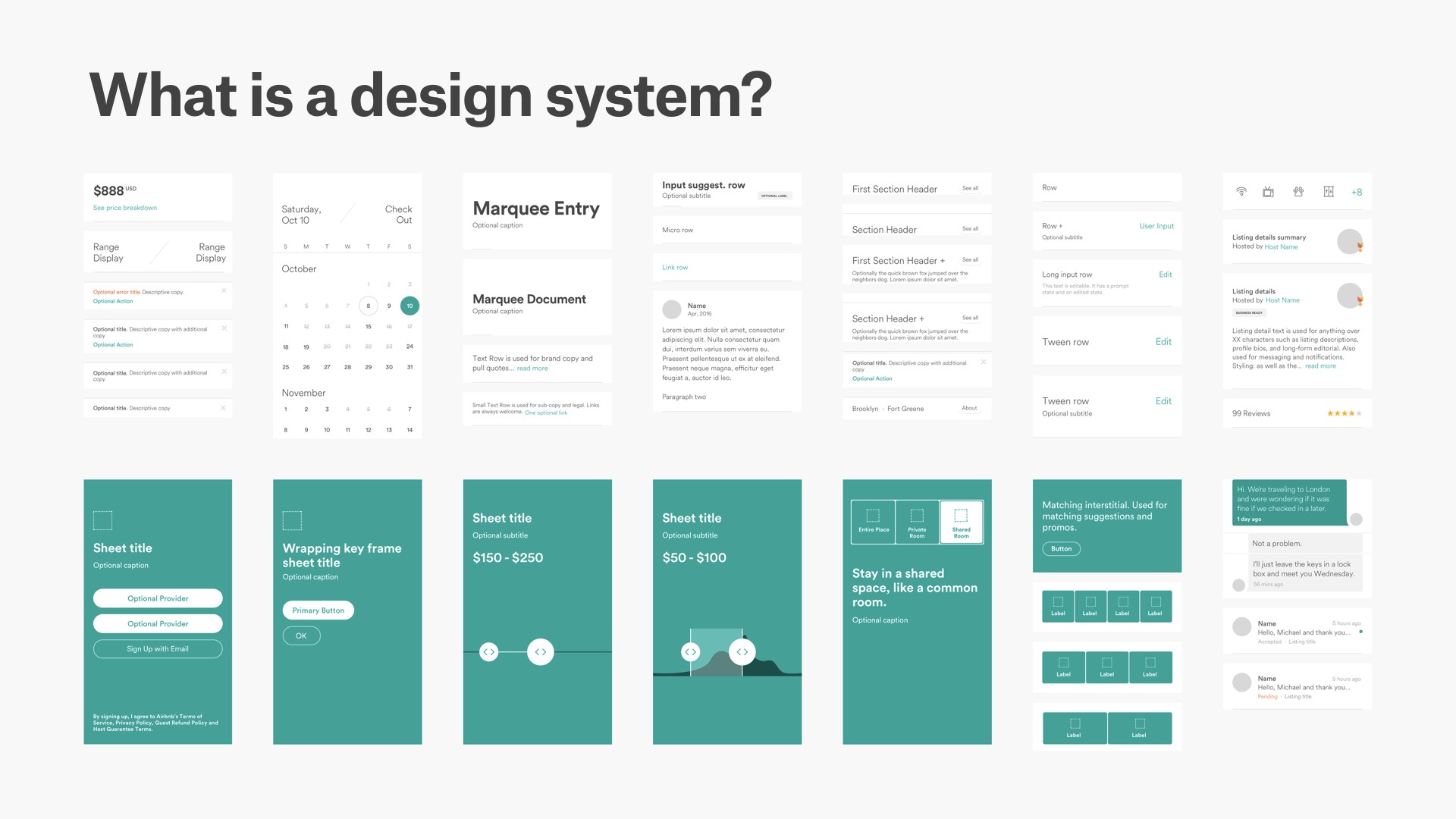Click Button under Matching interstitial text
The height and width of the screenshot is (819, 1456).
coord(1062,549)
